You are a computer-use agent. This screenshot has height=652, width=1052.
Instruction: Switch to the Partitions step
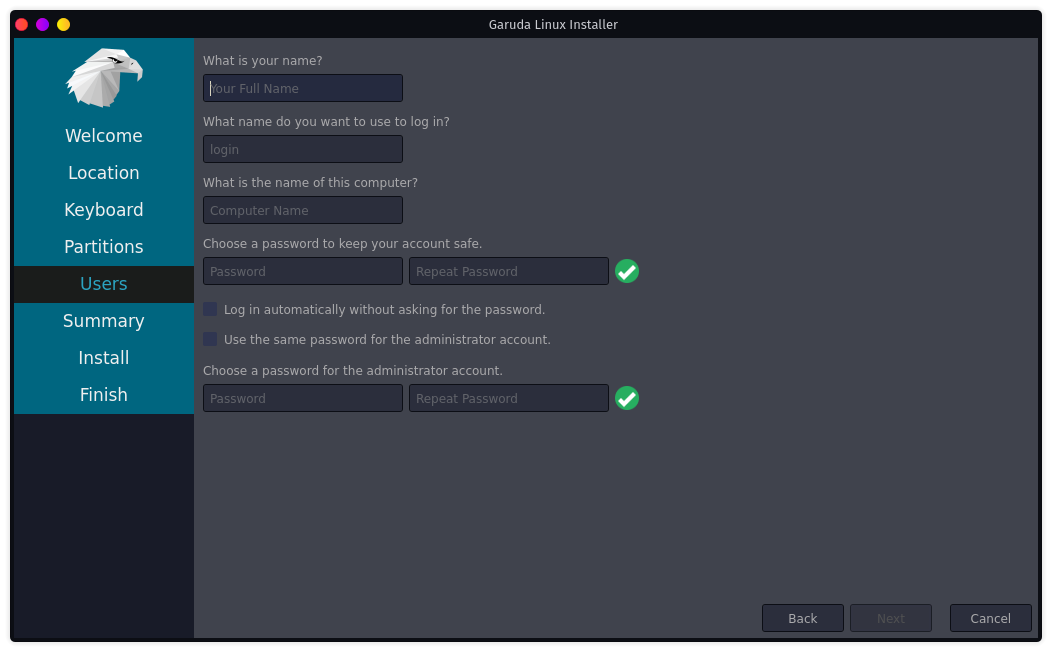coord(104,247)
